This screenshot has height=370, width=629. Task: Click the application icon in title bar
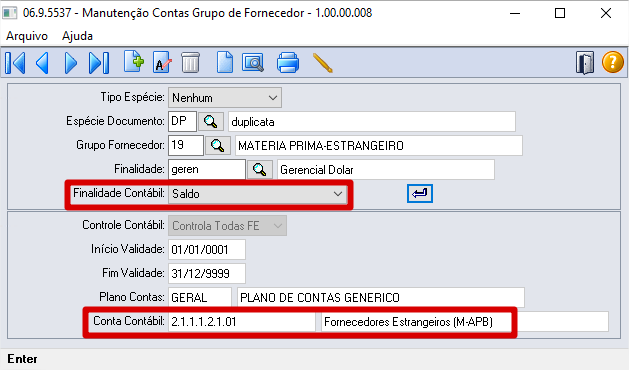click(10, 13)
